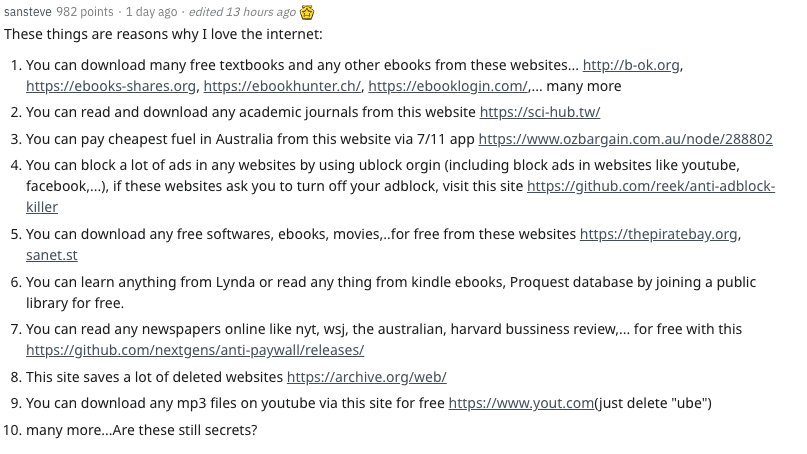Click the "1 day ago" timestamp
The width and height of the screenshot is (807, 454).
tap(150, 13)
